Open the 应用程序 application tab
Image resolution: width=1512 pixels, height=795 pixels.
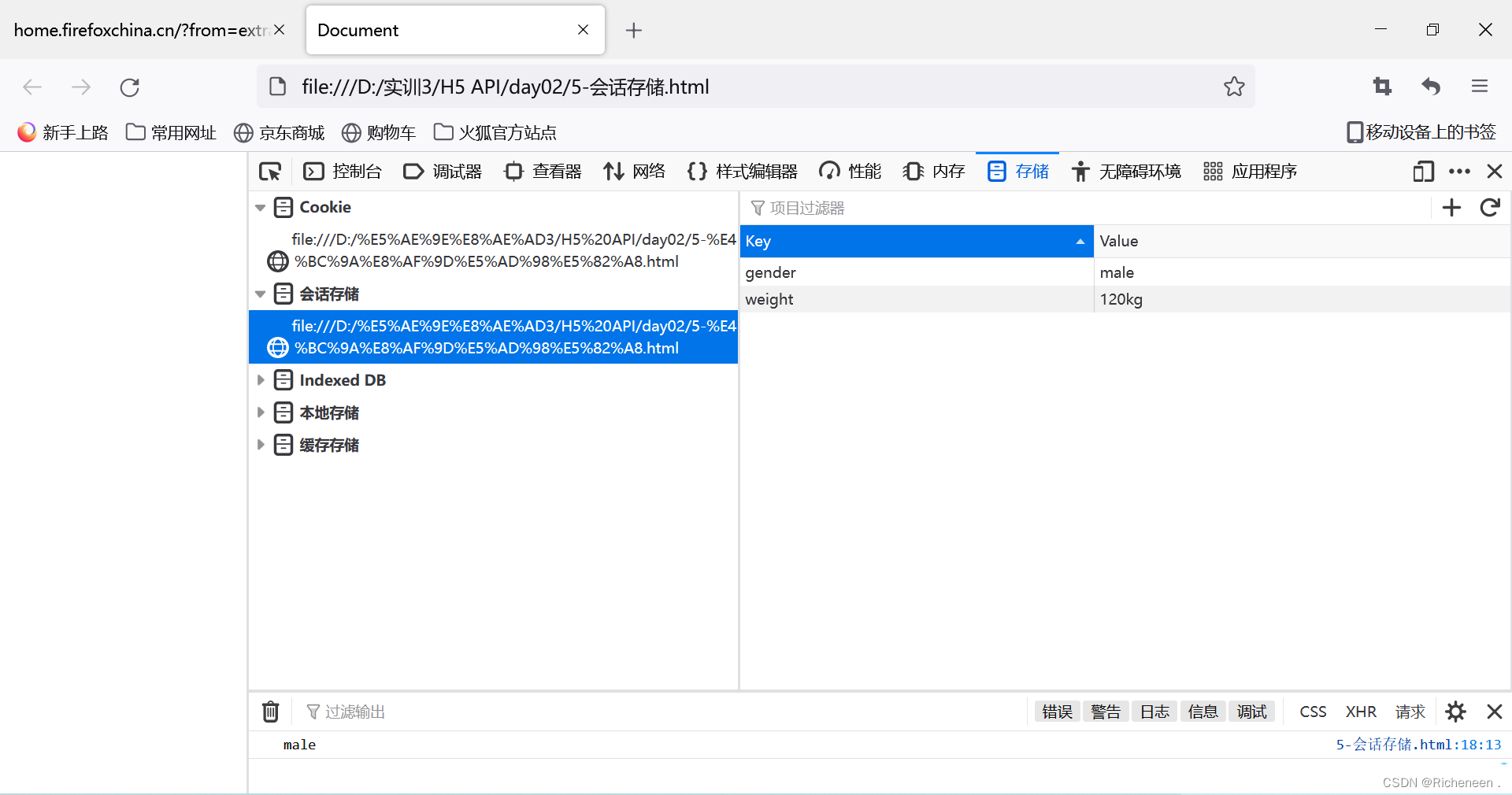[1250, 172]
